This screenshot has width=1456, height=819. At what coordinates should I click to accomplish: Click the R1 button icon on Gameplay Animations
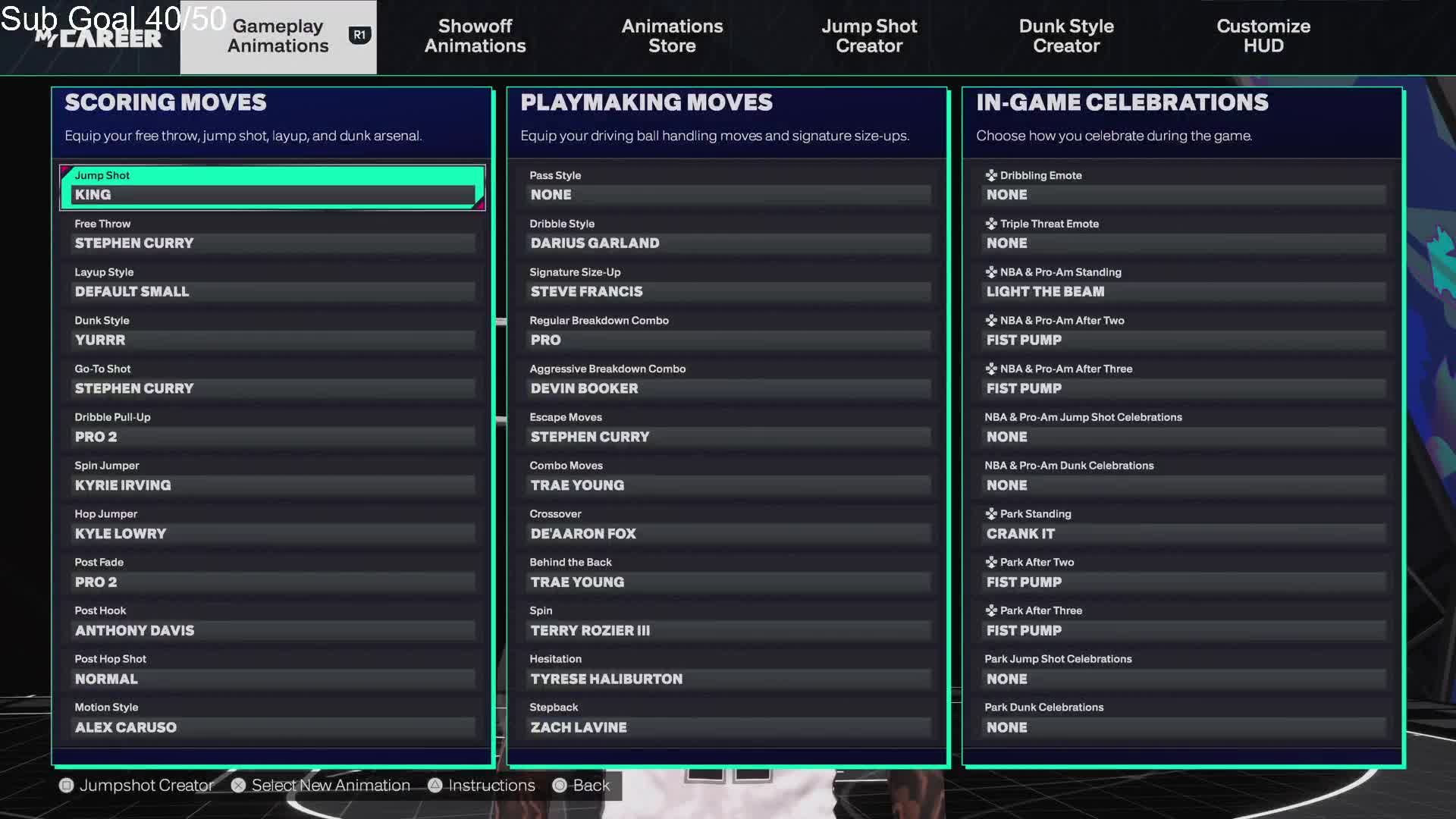pyautogui.click(x=359, y=35)
